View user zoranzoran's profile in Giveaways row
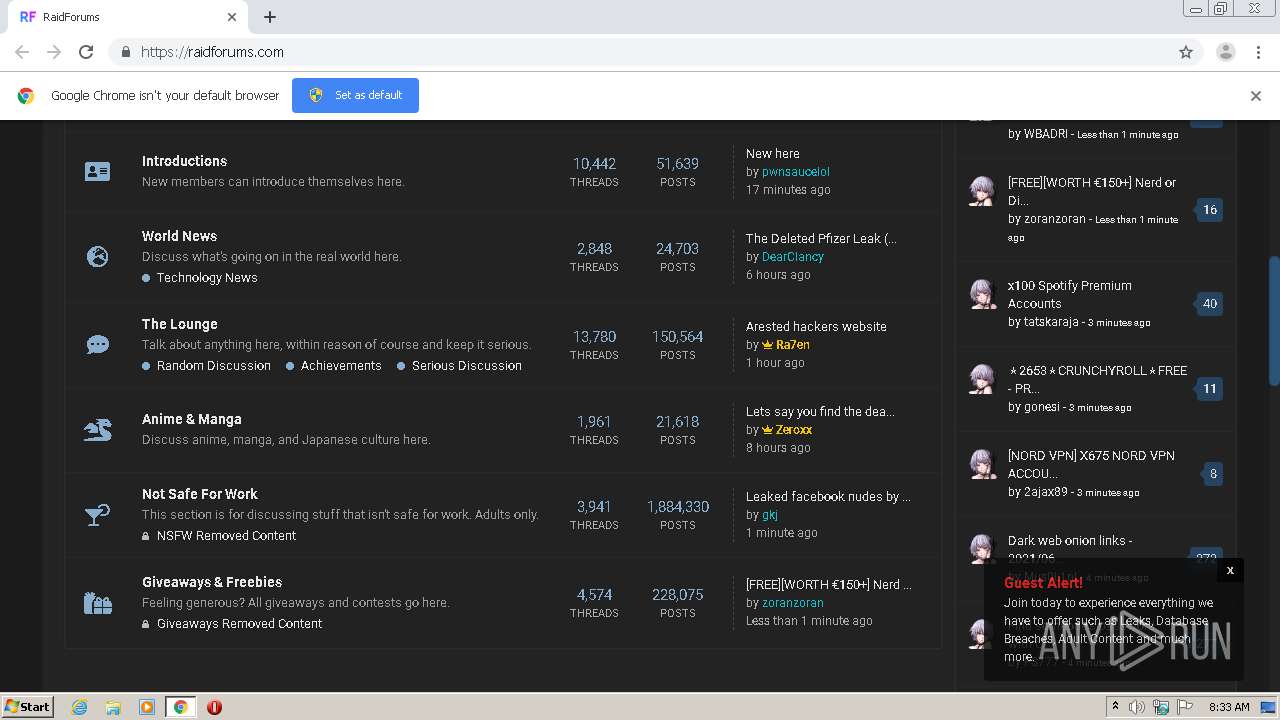1280x720 pixels. click(793, 603)
